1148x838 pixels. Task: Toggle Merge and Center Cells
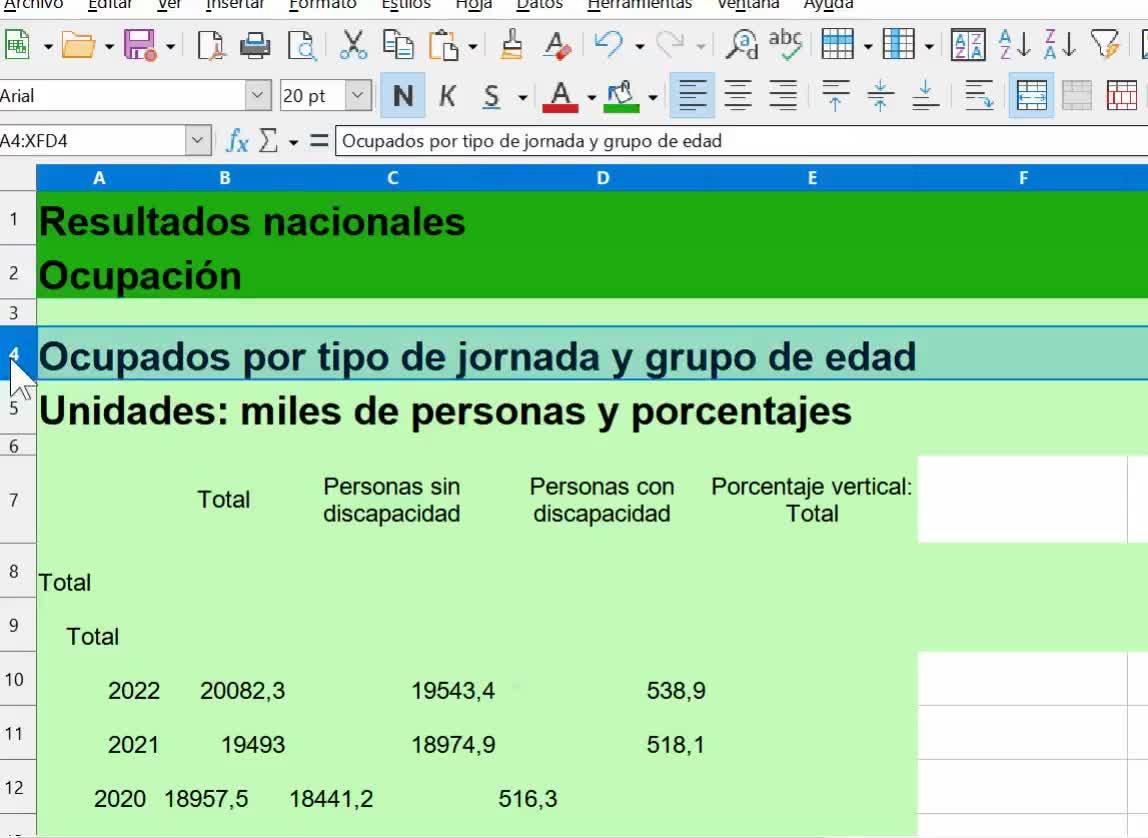point(1032,96)
